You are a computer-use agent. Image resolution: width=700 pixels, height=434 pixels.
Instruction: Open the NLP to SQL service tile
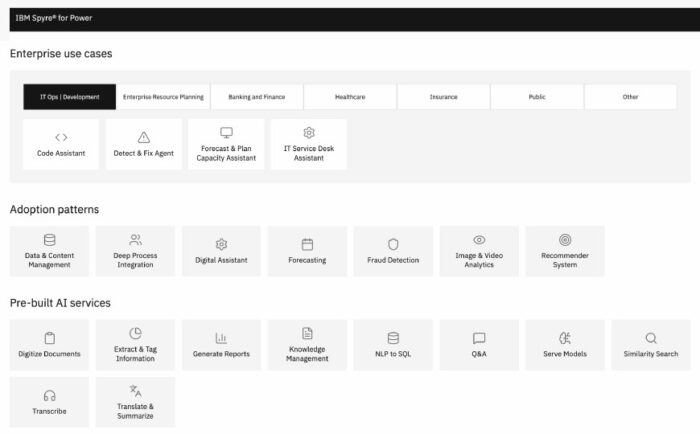(393, 345)
